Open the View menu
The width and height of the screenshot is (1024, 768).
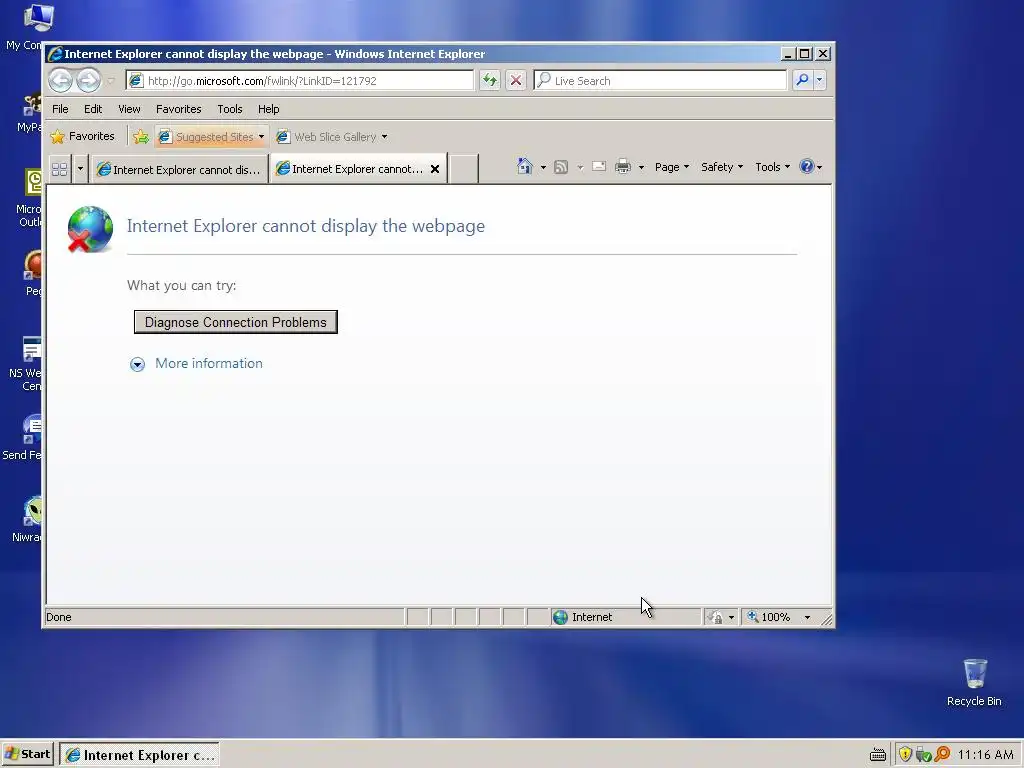point(129,109)
